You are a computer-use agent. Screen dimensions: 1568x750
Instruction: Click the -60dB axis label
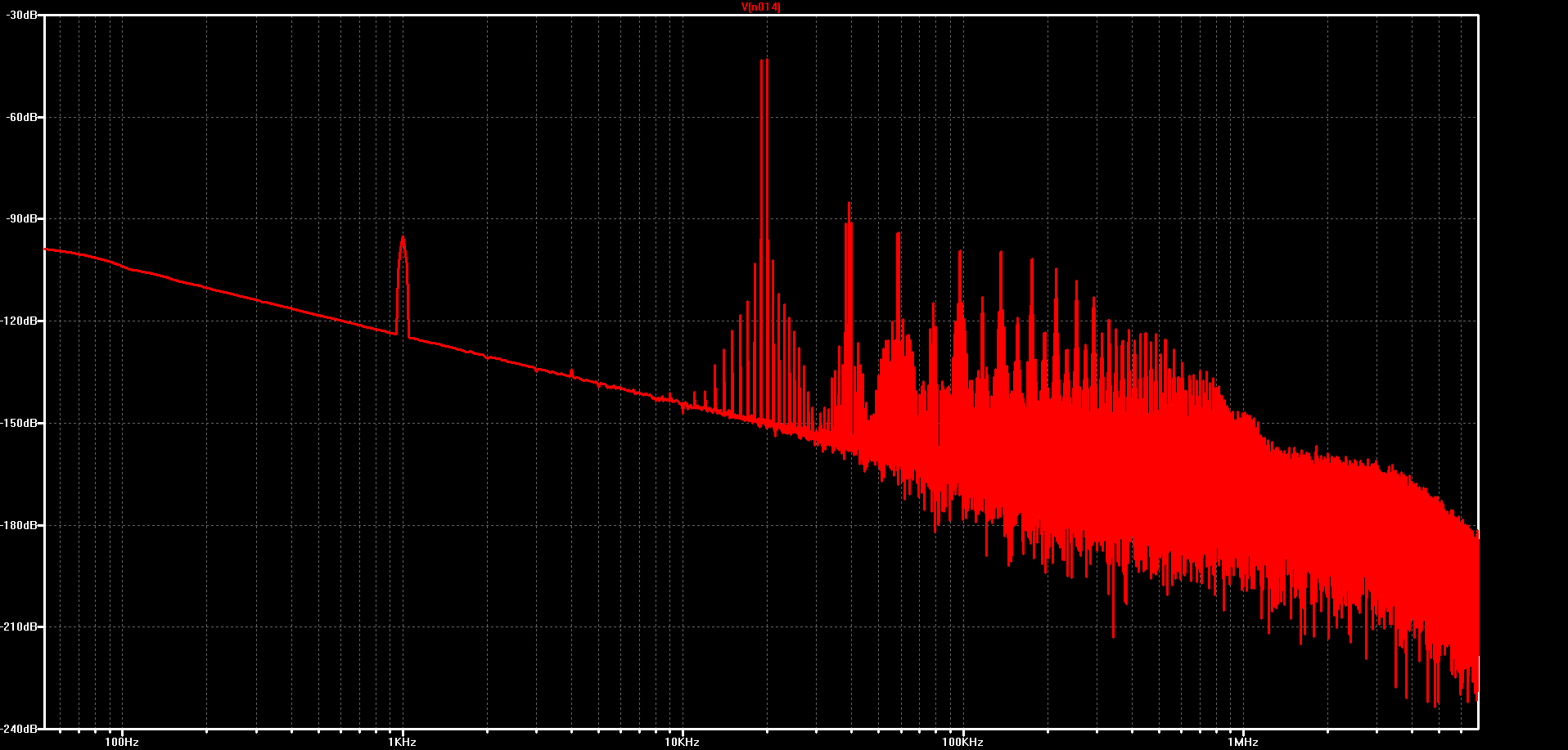(21, 117)
